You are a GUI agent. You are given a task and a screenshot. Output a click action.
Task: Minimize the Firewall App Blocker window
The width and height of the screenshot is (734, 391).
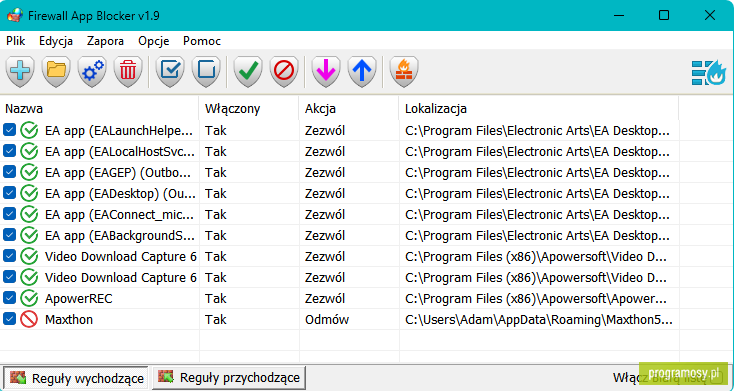(619, 15)
